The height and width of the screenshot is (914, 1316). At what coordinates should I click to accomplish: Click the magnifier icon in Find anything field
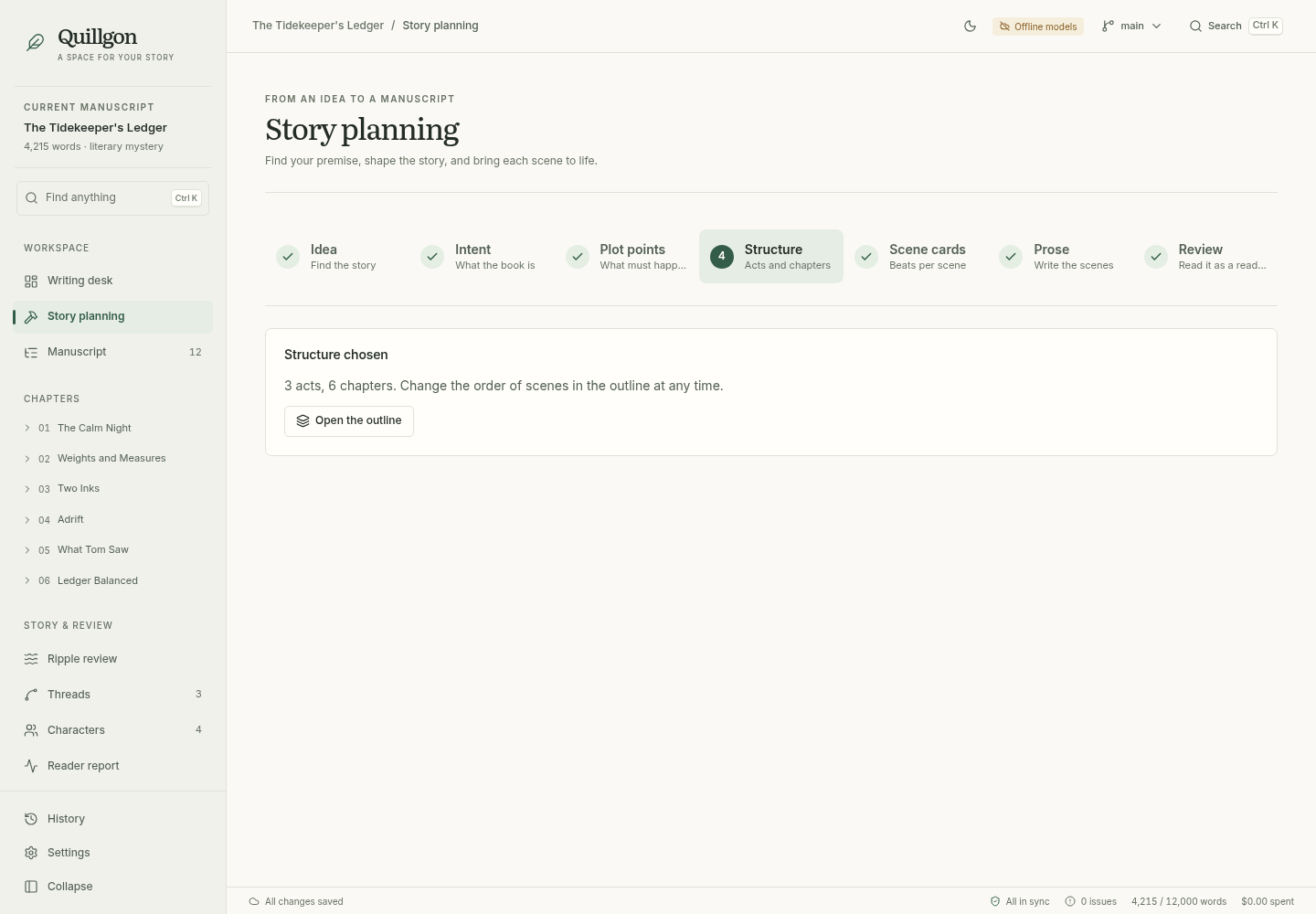click(x=32, y=197)
